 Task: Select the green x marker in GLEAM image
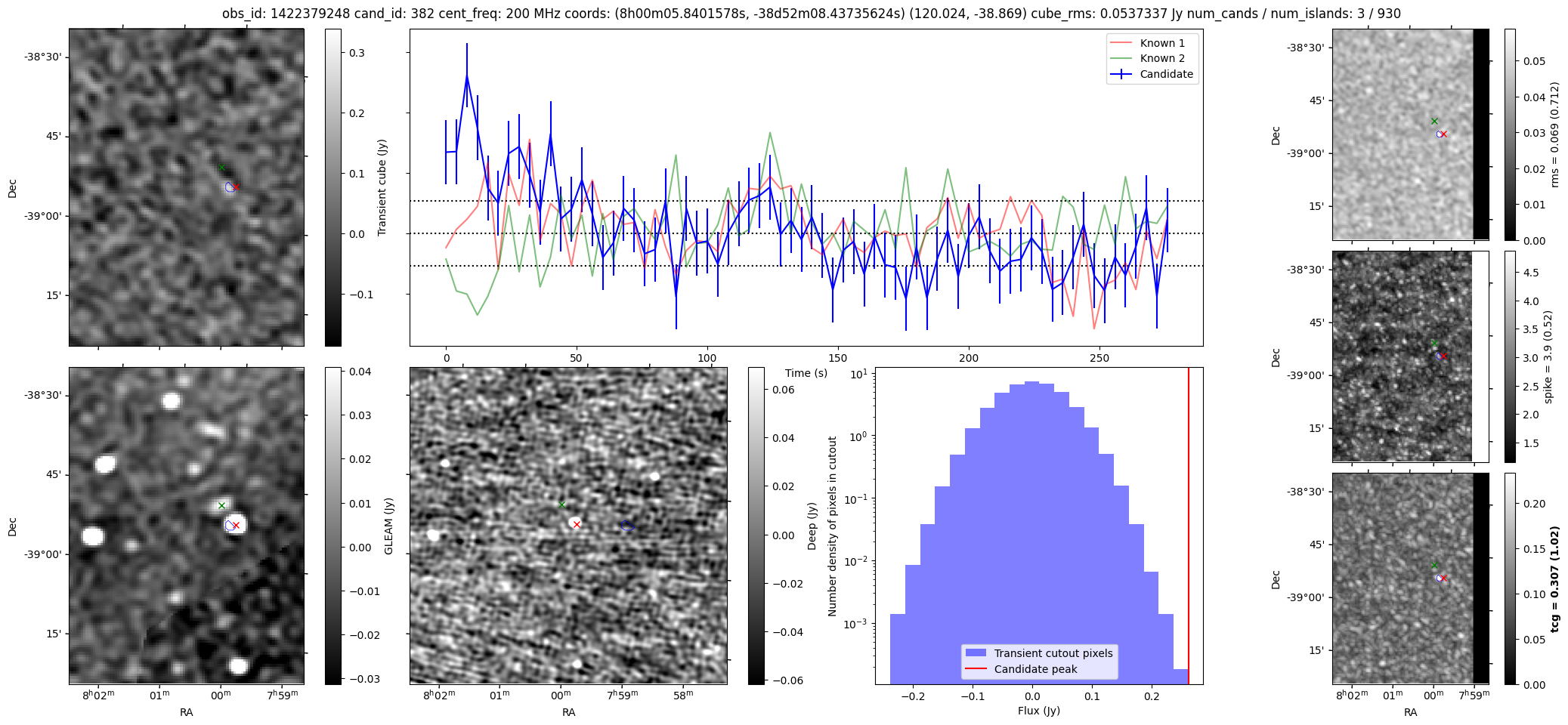click(x=221, y=505)
